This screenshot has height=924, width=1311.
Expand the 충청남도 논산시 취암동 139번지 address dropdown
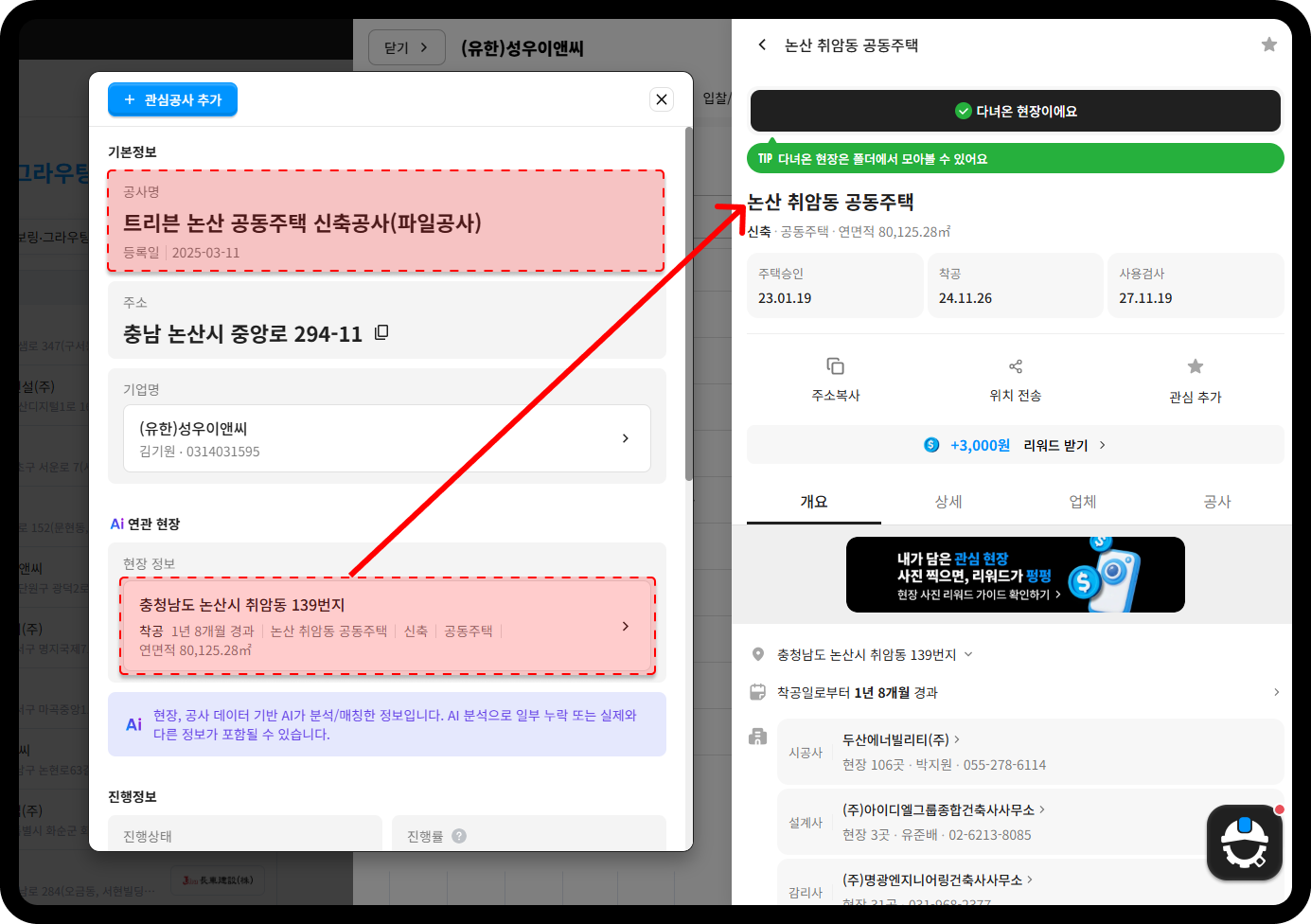point(968,654)
